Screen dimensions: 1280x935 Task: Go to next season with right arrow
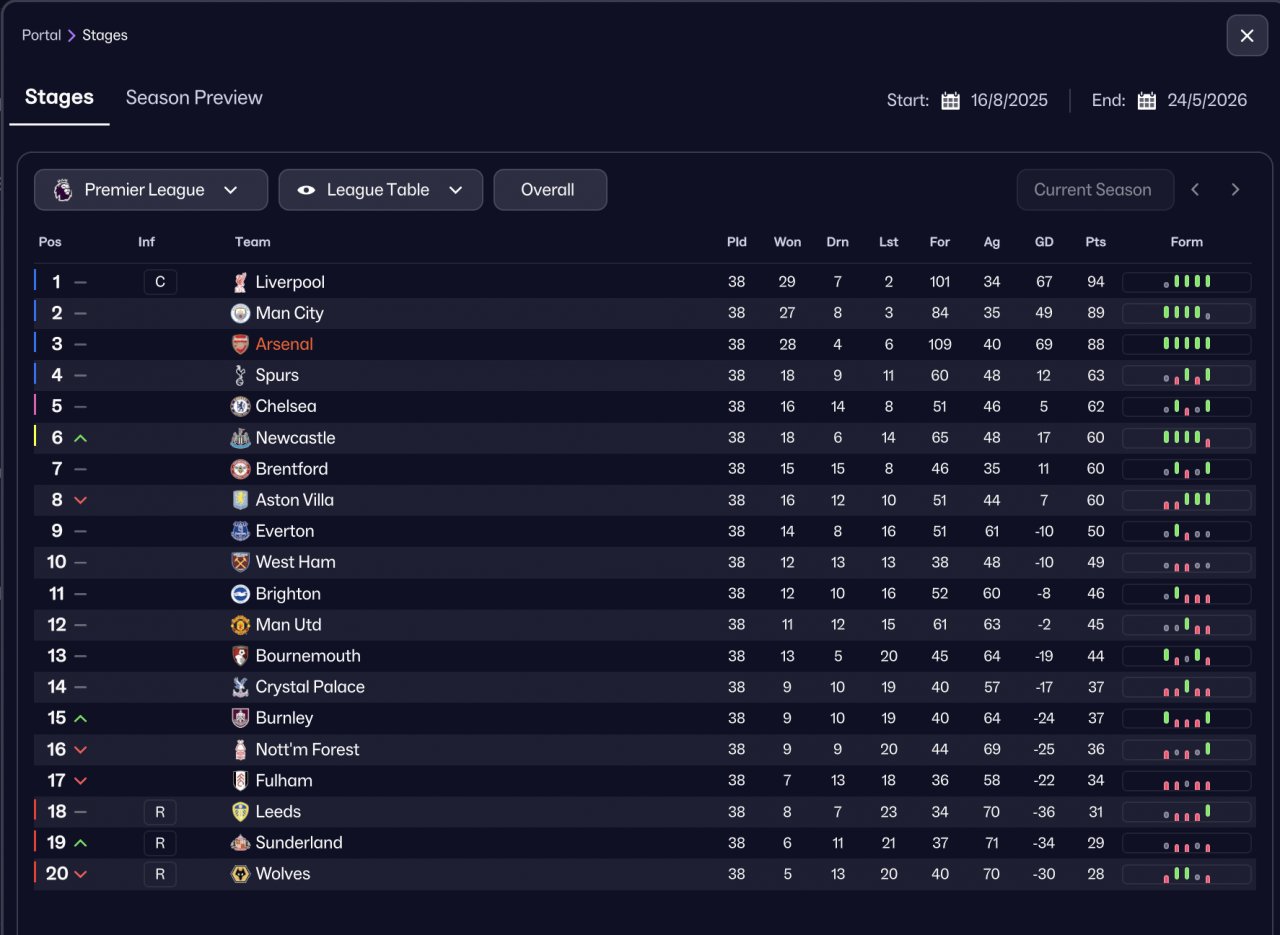click(x=1235, y=190)
